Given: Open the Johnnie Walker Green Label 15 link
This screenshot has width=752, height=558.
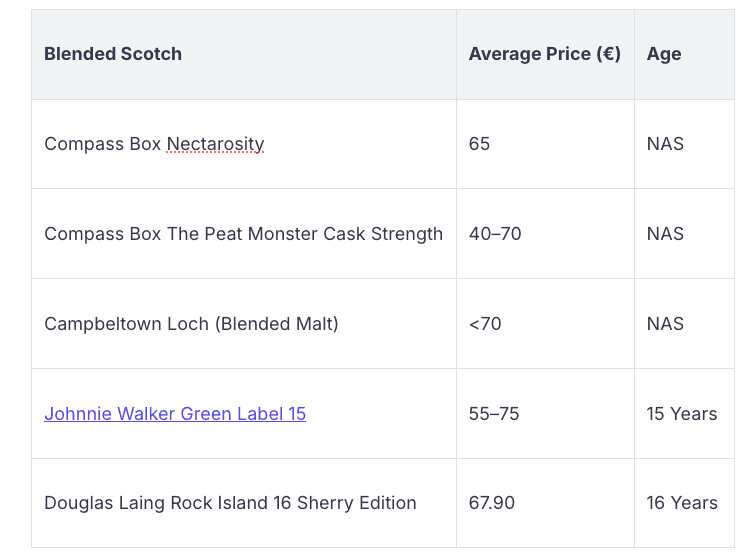Looking at the screenshot, I should pyautogui.click(x=175, y=414).
